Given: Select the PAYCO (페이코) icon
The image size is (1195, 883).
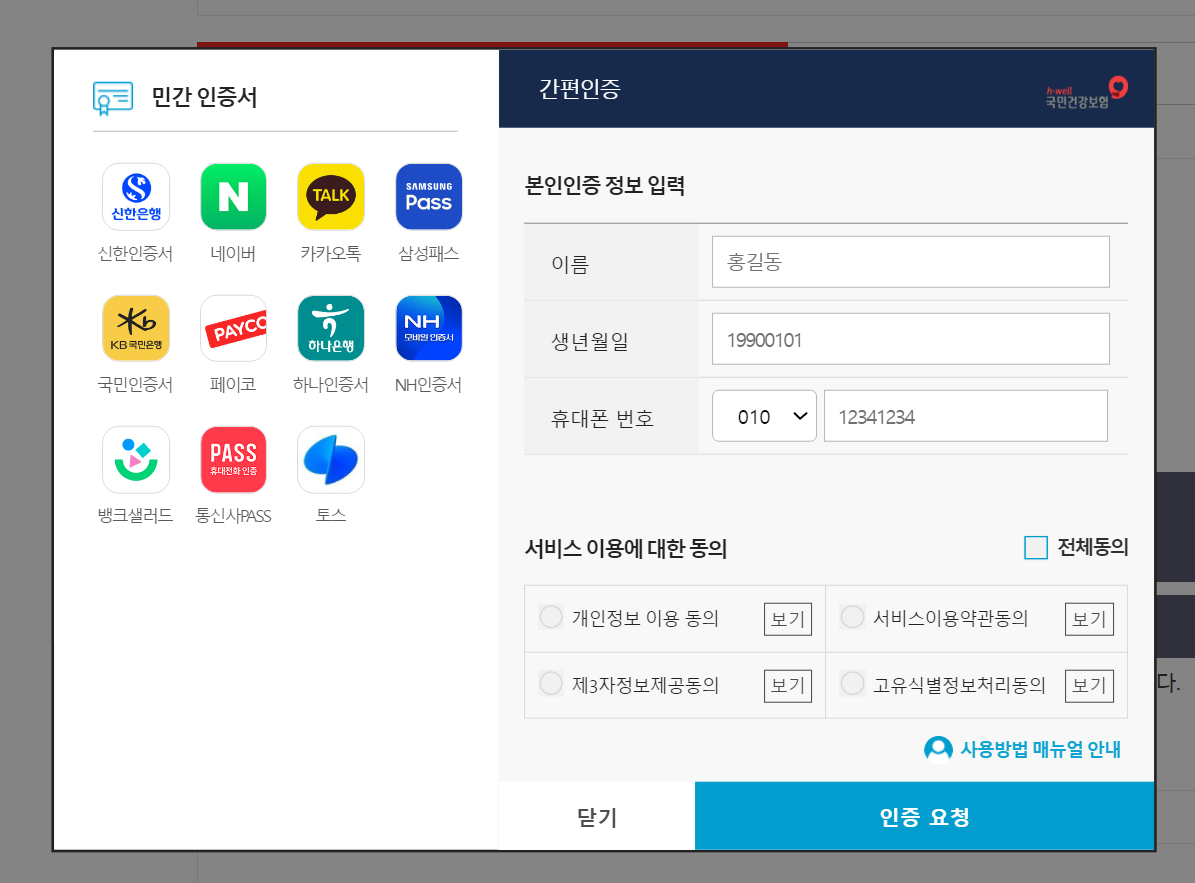Looking at the screenshot, I should pos(233,328).
